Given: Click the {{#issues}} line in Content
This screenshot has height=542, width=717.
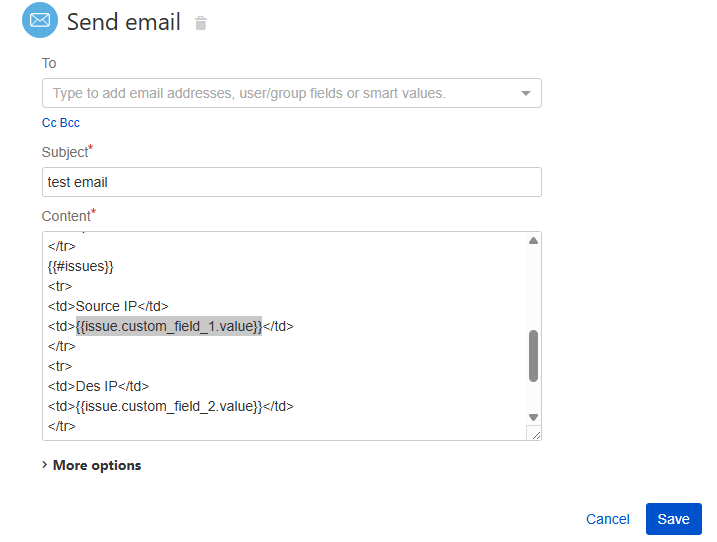Looking at the screenshot, I should 80,266.
